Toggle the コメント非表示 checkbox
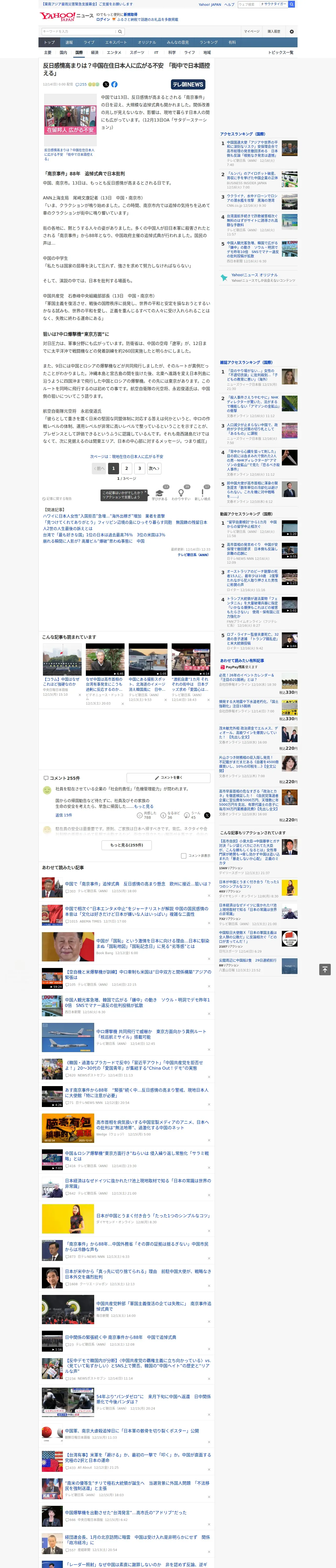336x1568 pixels. [x=183, y=856]
